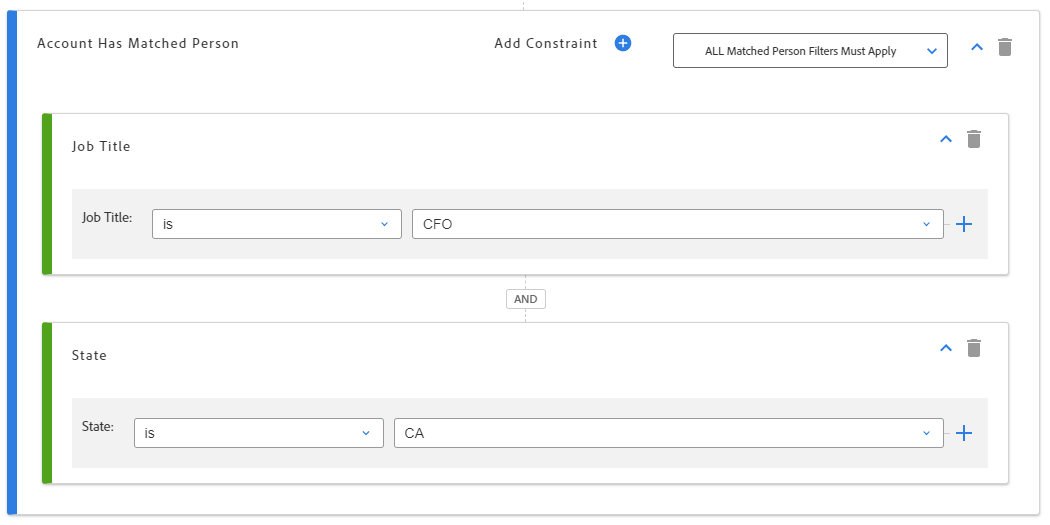Open ALL Matched Person Filters Must Apply dropdown
The width and height of the screenshot is (1050, 525).
coord(810,51)
